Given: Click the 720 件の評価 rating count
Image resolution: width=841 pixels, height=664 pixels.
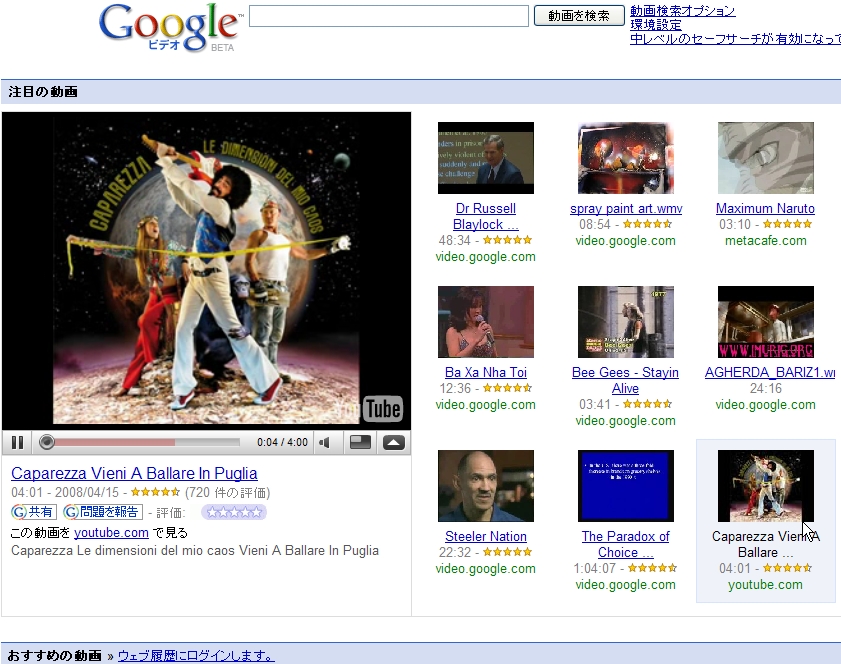Looking at the screenshot, I should 227,492.
